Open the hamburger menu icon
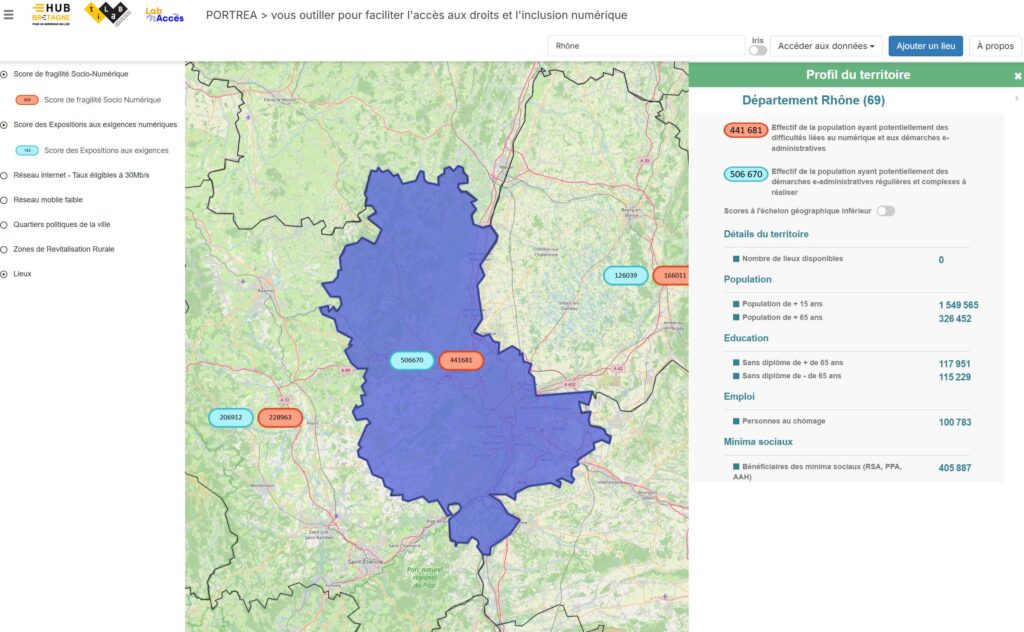This screenshot has height=632, width=1024. click(8, 14)
